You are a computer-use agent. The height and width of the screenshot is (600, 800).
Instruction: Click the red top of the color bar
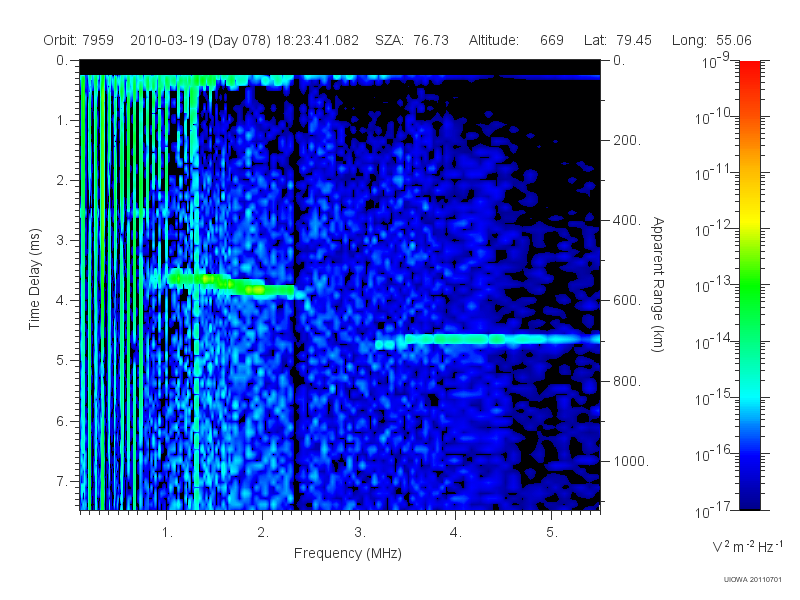coord(750,71)
